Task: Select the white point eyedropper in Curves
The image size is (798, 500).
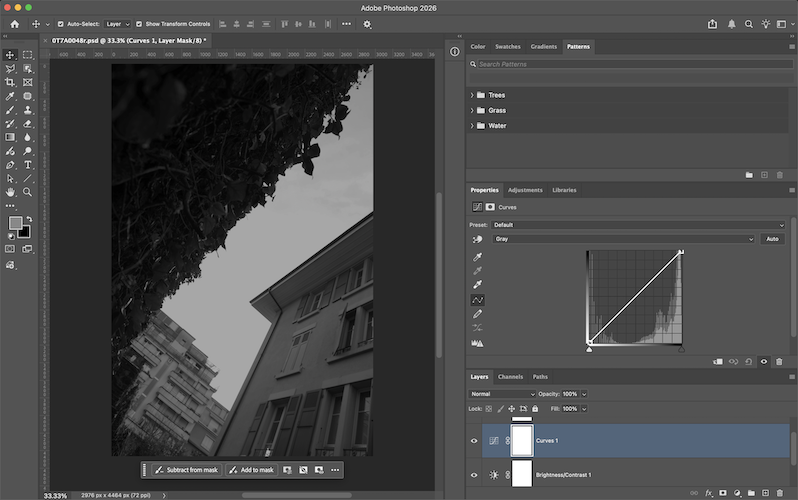Action: coord(477,285)
